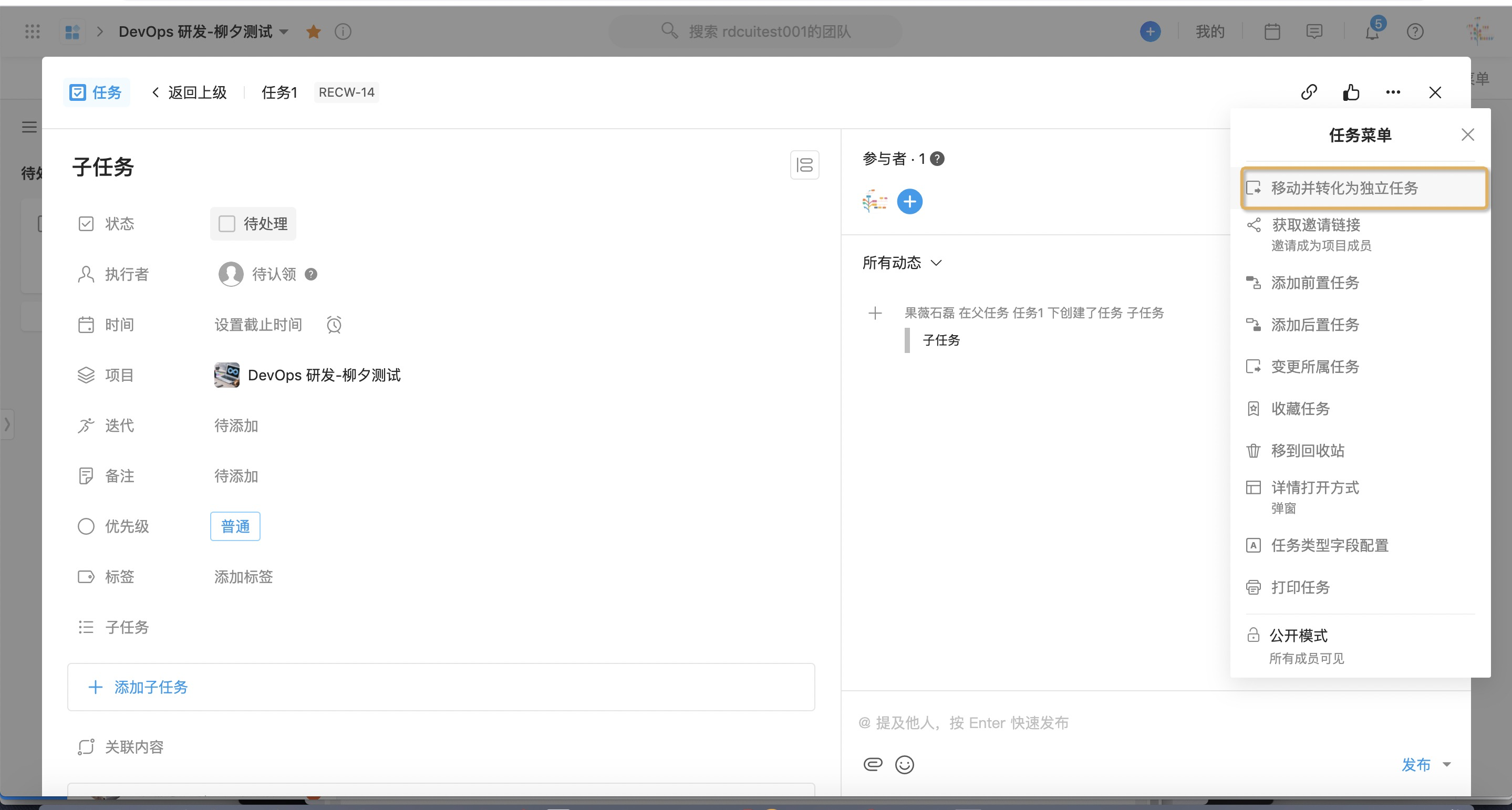This screenshot has width=1512, height=810.
Task: Open the three-dots more menu
Action: 1393,92
